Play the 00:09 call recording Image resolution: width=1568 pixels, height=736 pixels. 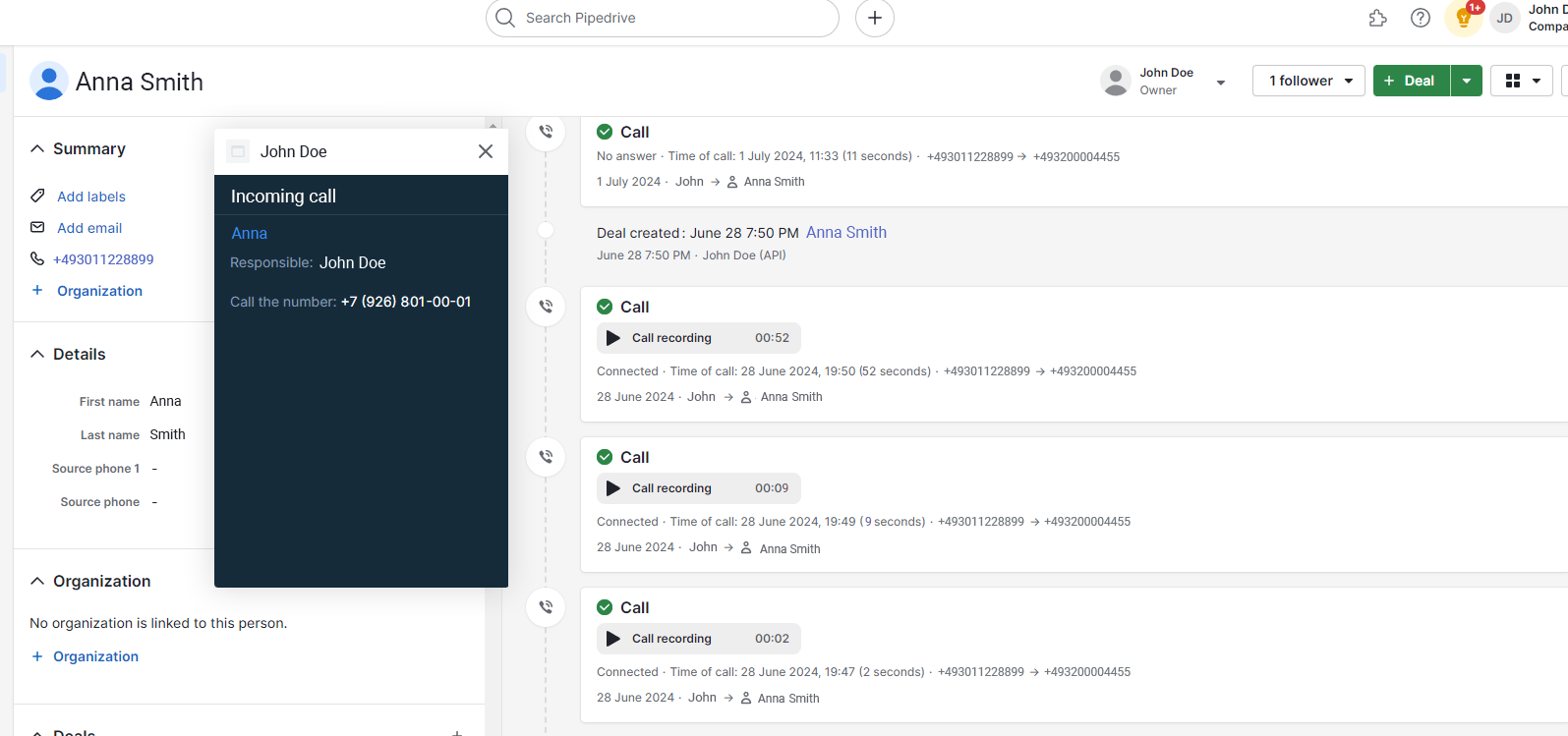613,488
